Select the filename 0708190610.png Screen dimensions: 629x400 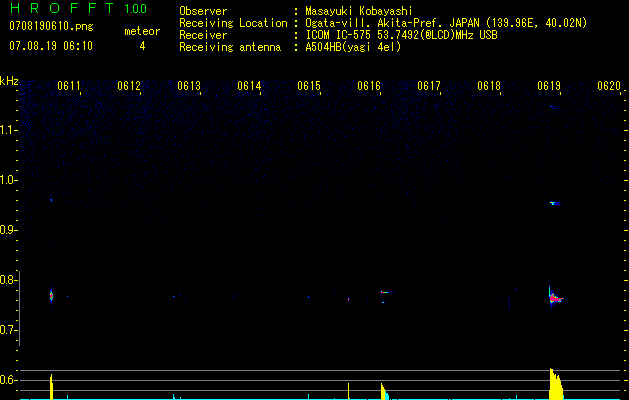point(51,26)
